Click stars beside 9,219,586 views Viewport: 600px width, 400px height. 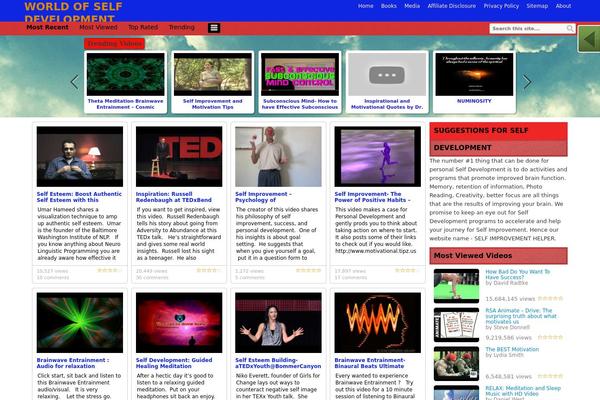pyautogui.click(x=550, y=337)
